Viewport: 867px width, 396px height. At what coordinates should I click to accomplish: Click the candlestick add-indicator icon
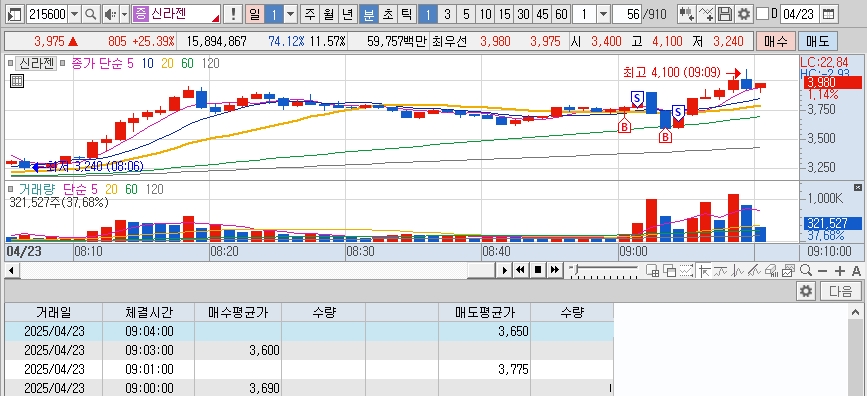(x=687, y=14)
